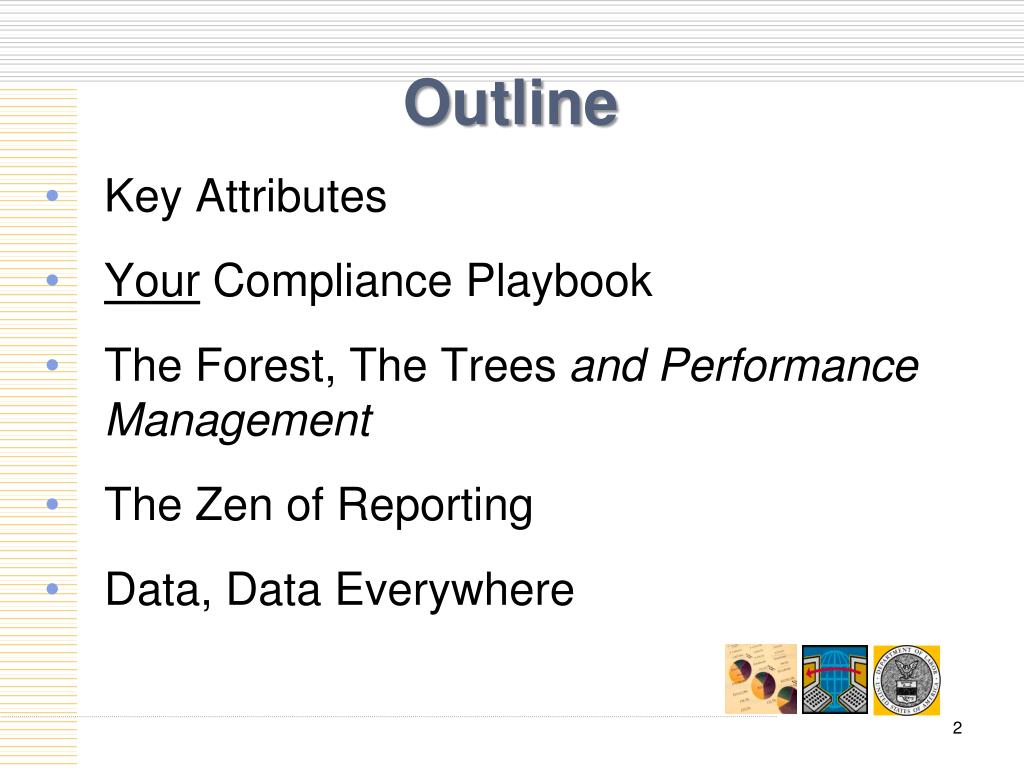Click the italic word Management
Viewport: 1024px width, 768px height.
(x=239, y=421)
